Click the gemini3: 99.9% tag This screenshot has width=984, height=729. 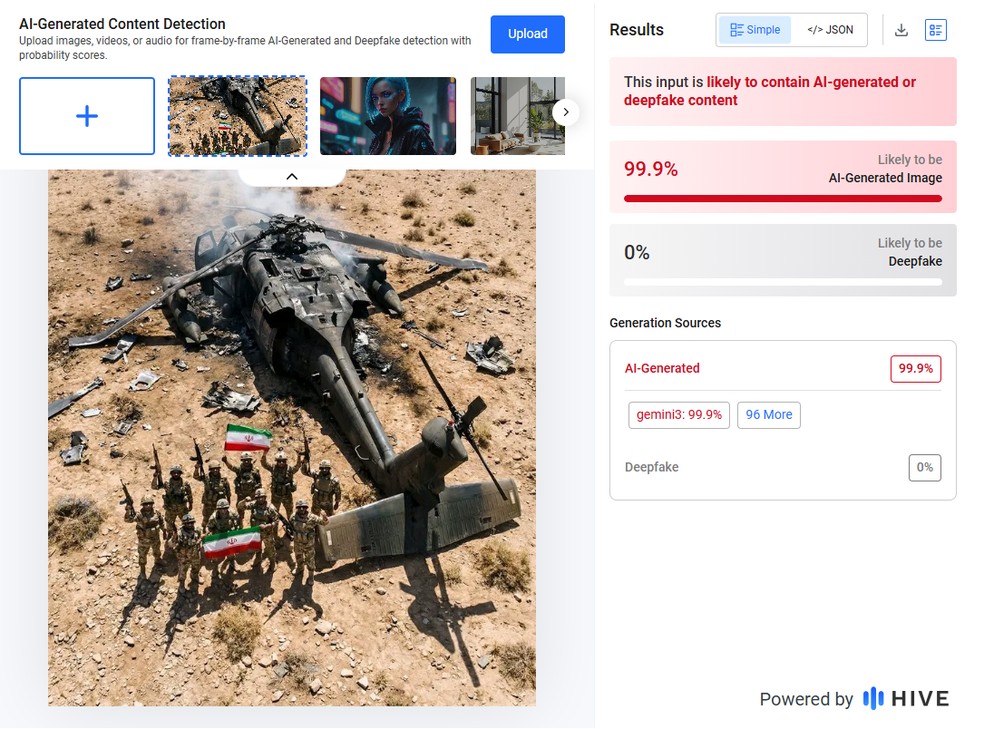pyautogui.click(x=679, y=415)
